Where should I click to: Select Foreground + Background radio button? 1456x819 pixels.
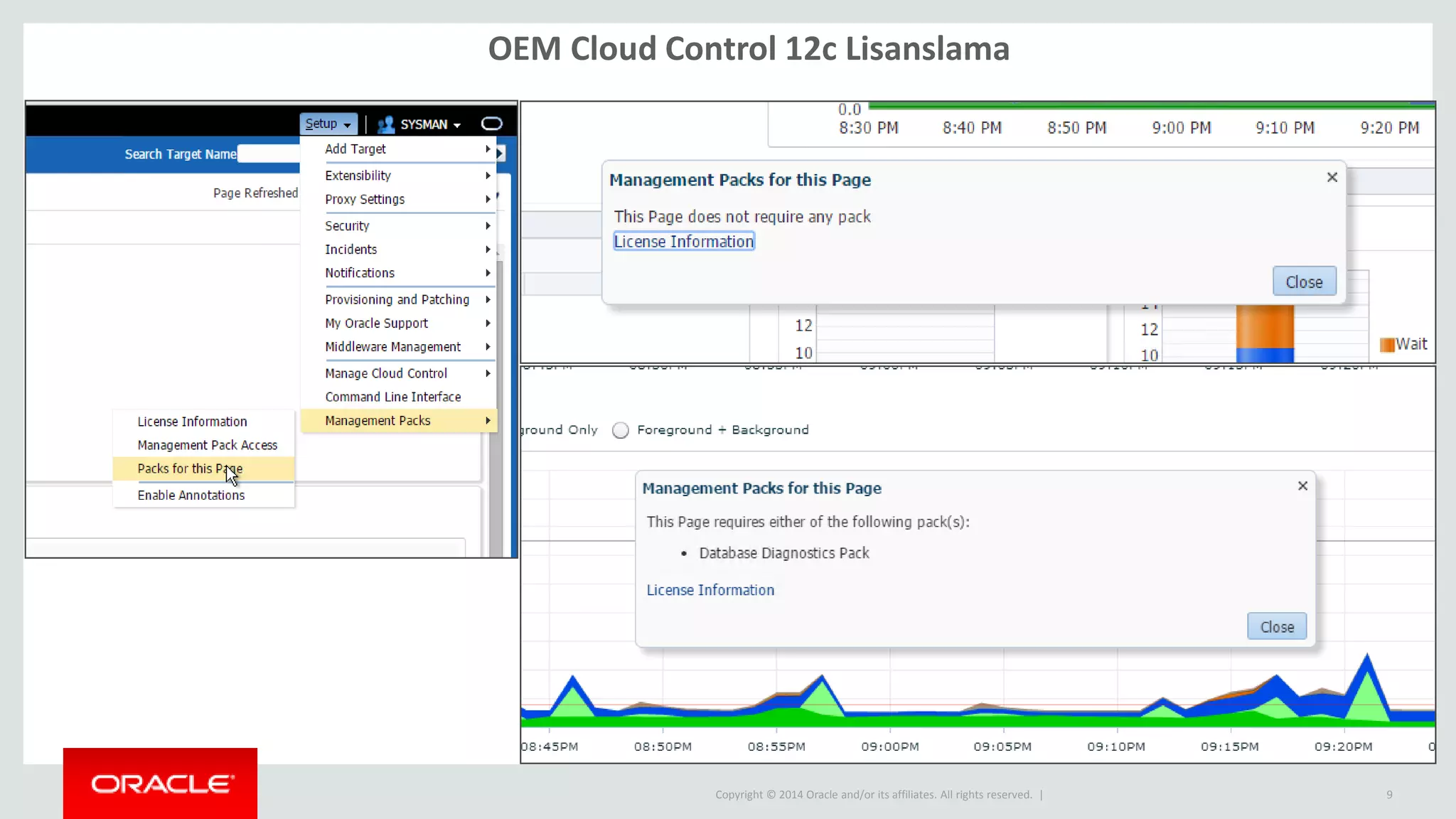click(x=621, y=431)
